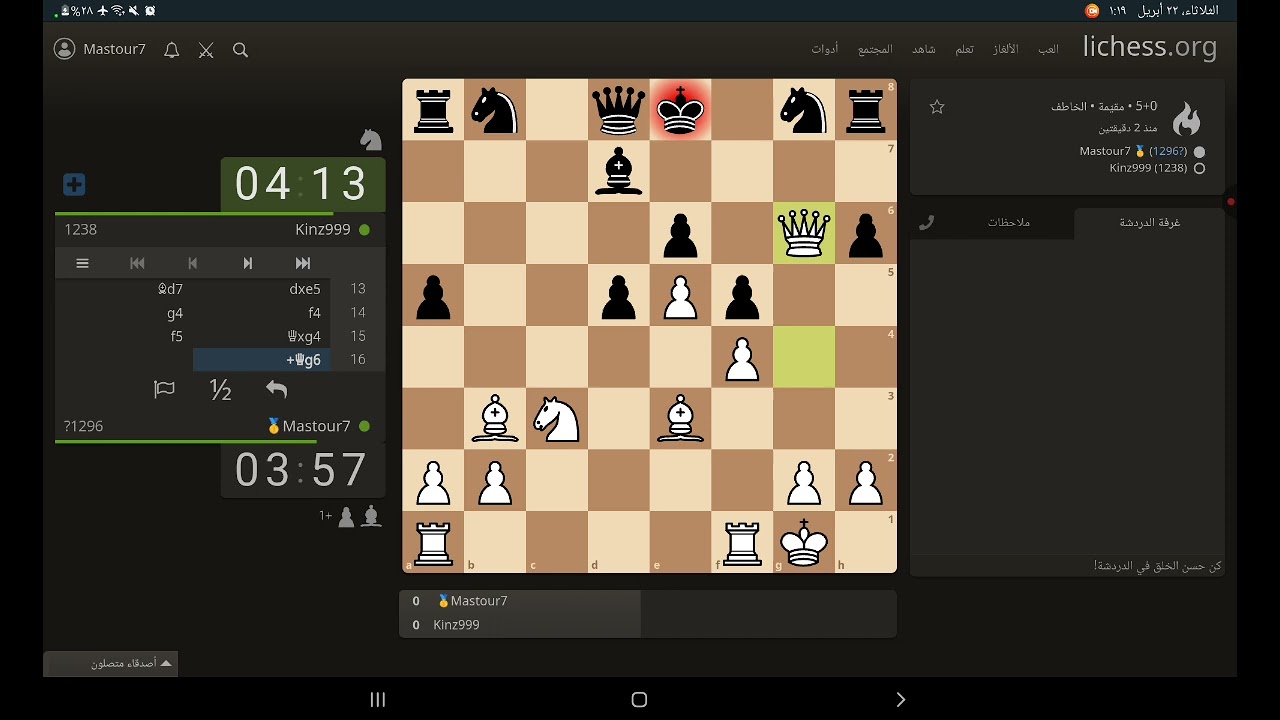Viewport: 1280px width, 720px height.
Task: Click the white king on g1
Action: point(804,543)
